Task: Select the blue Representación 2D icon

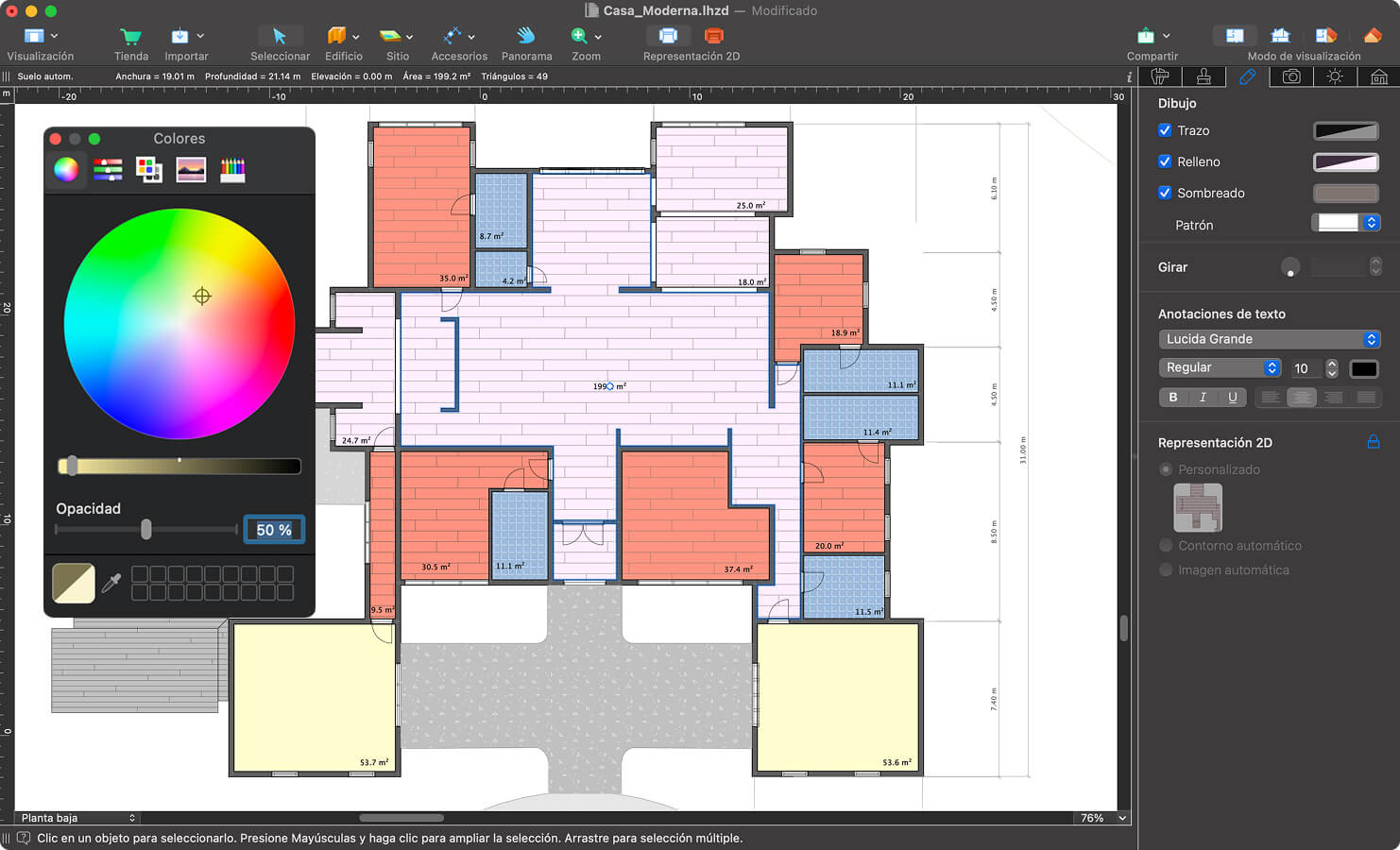Action: 668,36
